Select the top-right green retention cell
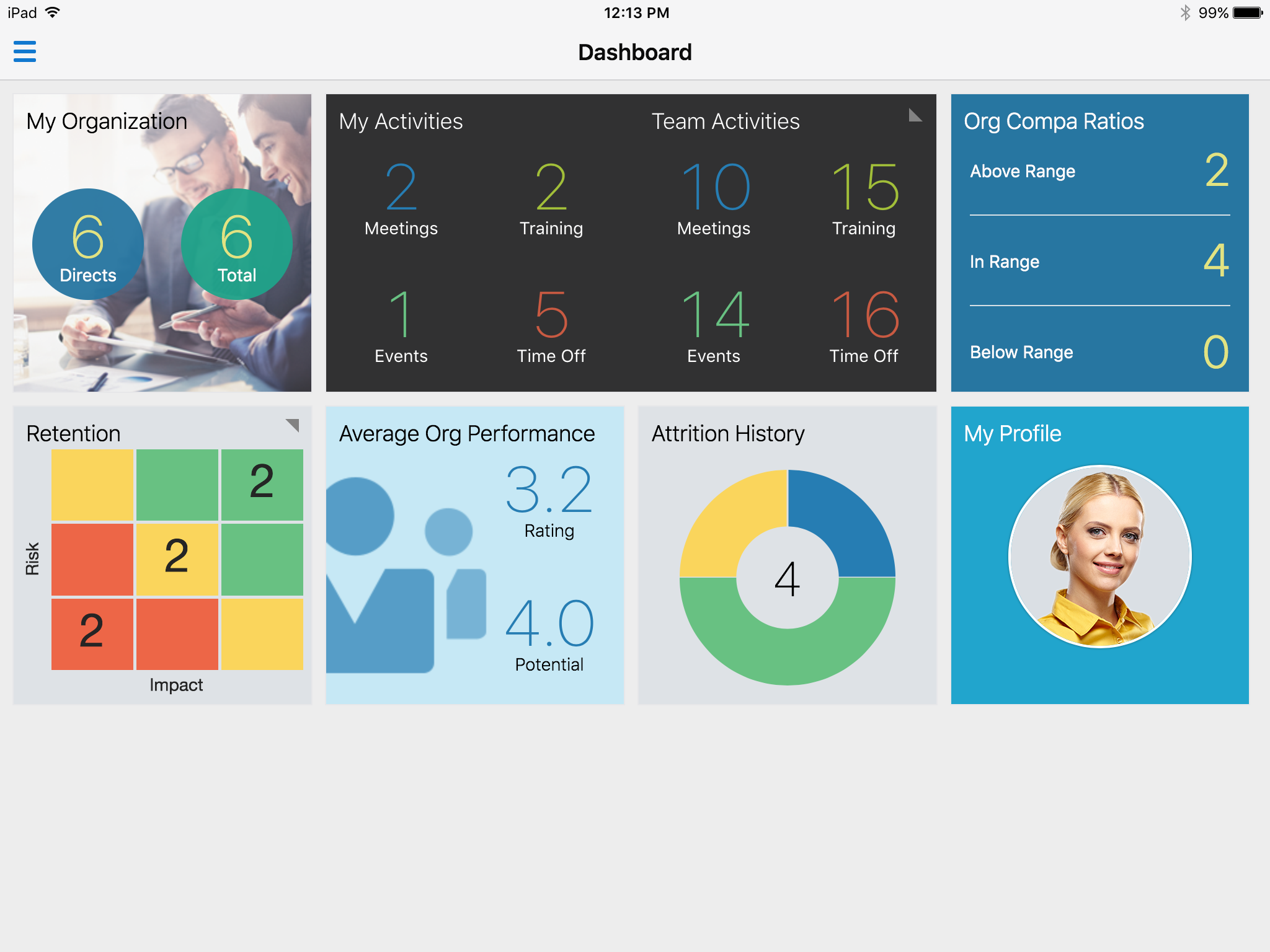 pos(262,484)
